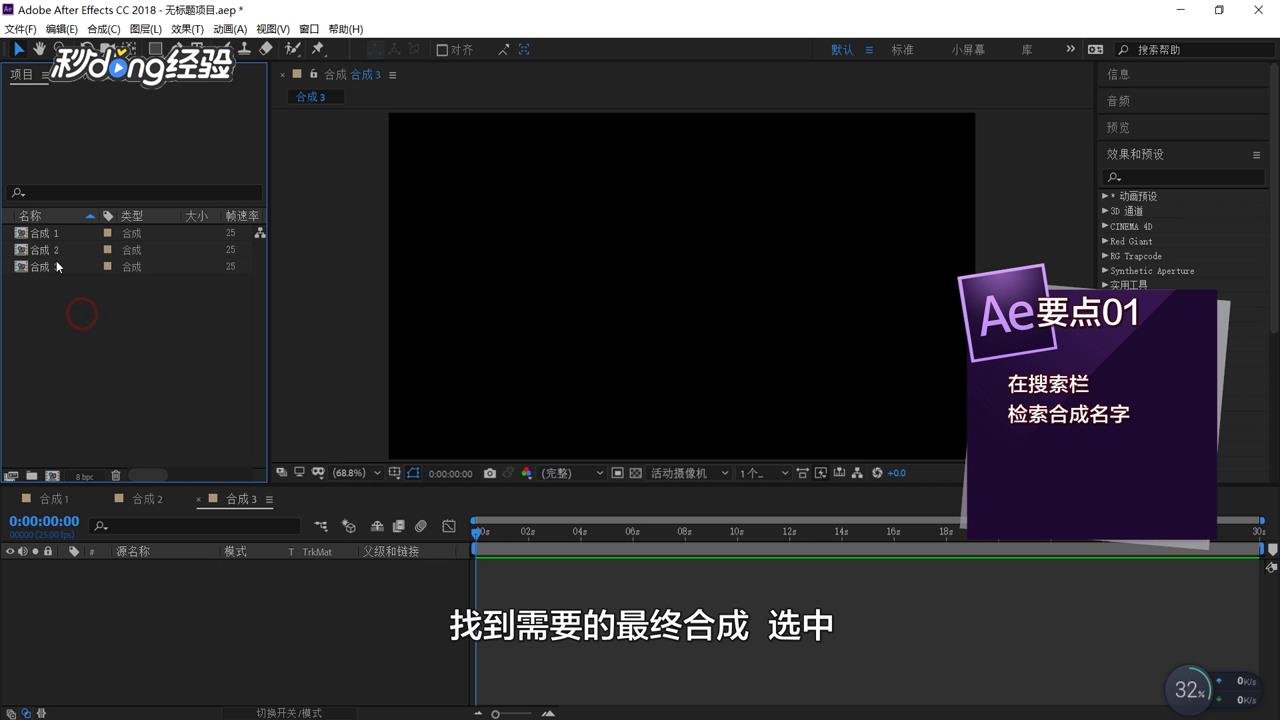Select the Roto Brush tool
Image resolution: width=1280 pixels, height=720 pixels.
coord(293,48)
